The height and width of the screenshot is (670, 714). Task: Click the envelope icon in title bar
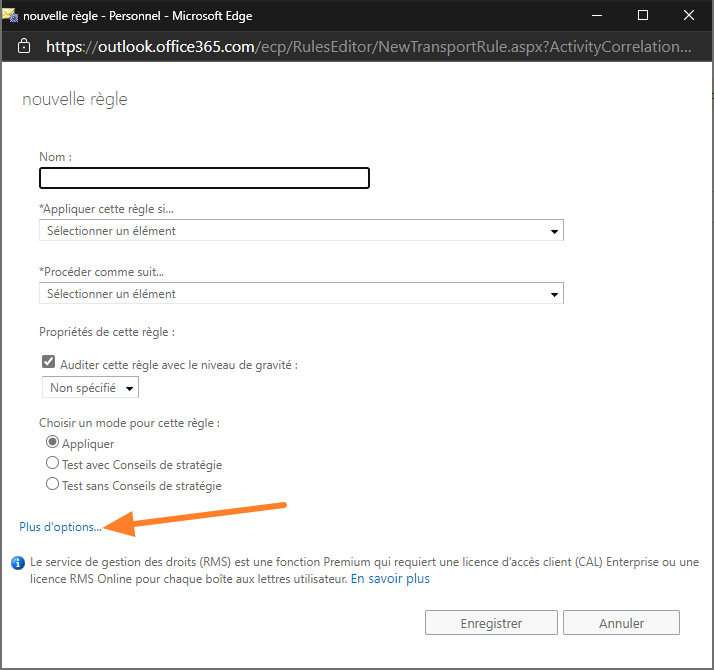coord(10,16)
